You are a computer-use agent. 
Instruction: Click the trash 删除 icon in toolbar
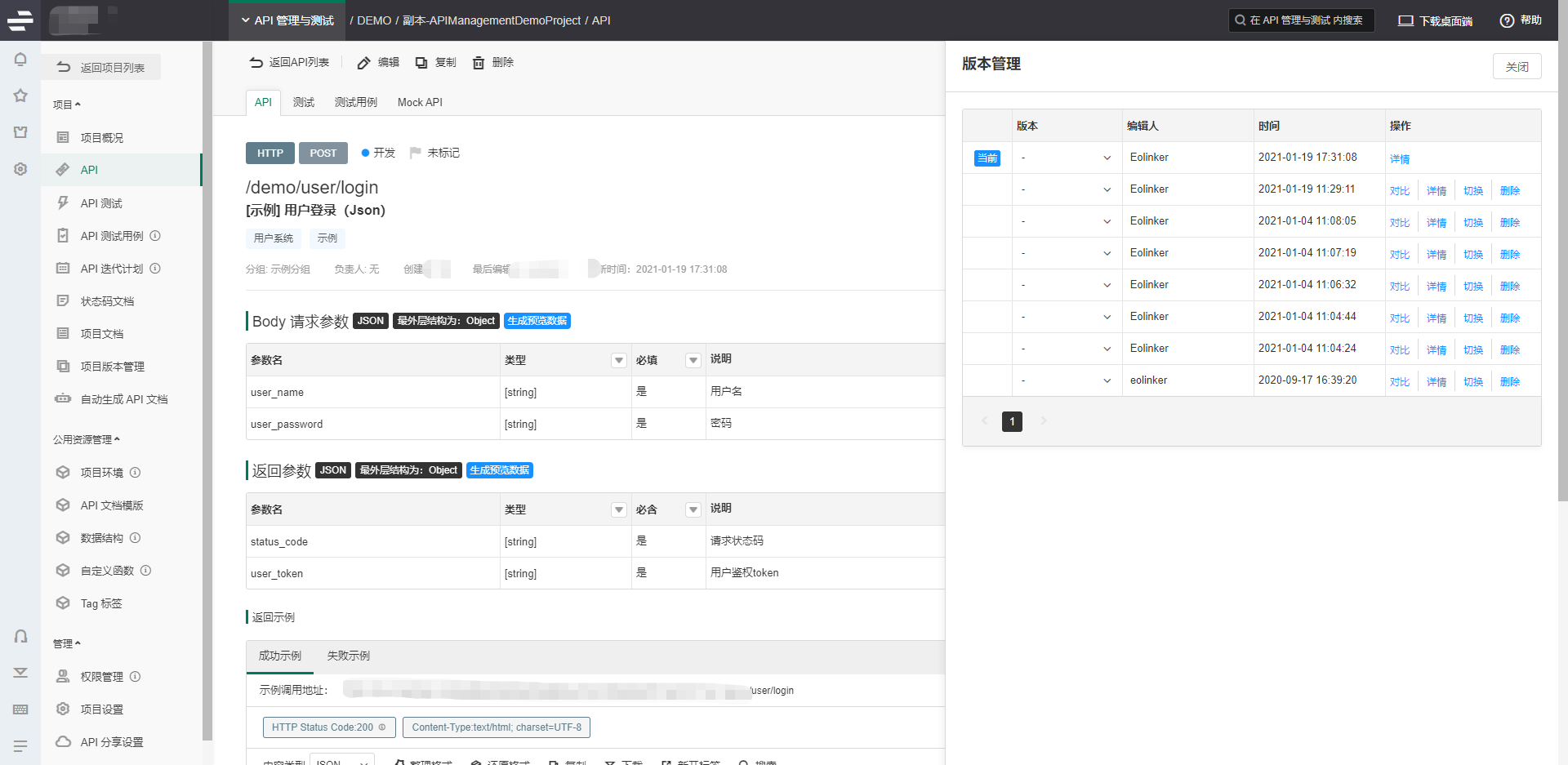coord(479,63)
